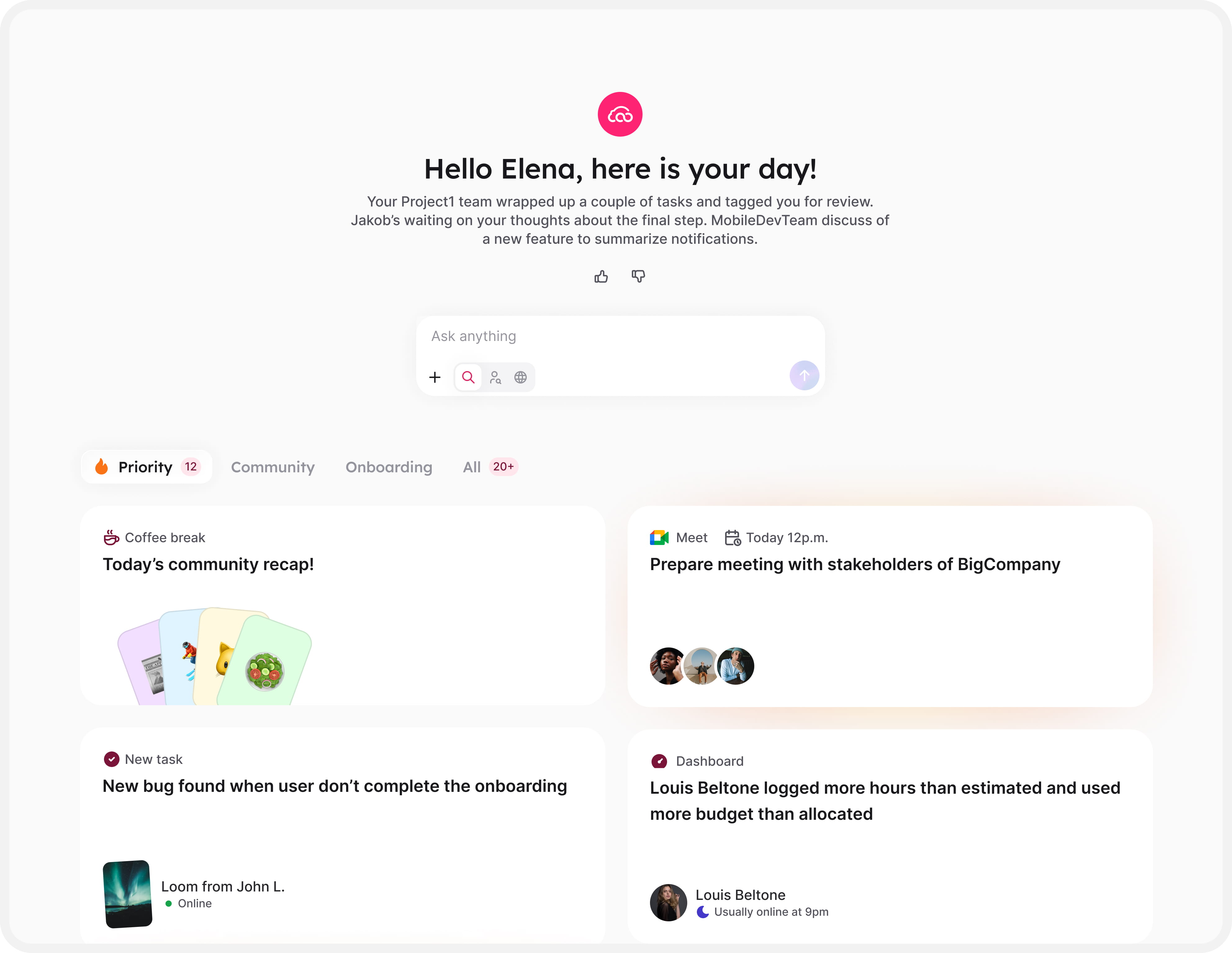Viewport: 1232px width, 953px height.
Task: Open Prepare meeting with stakeholders title
Action: coord(854,564)
